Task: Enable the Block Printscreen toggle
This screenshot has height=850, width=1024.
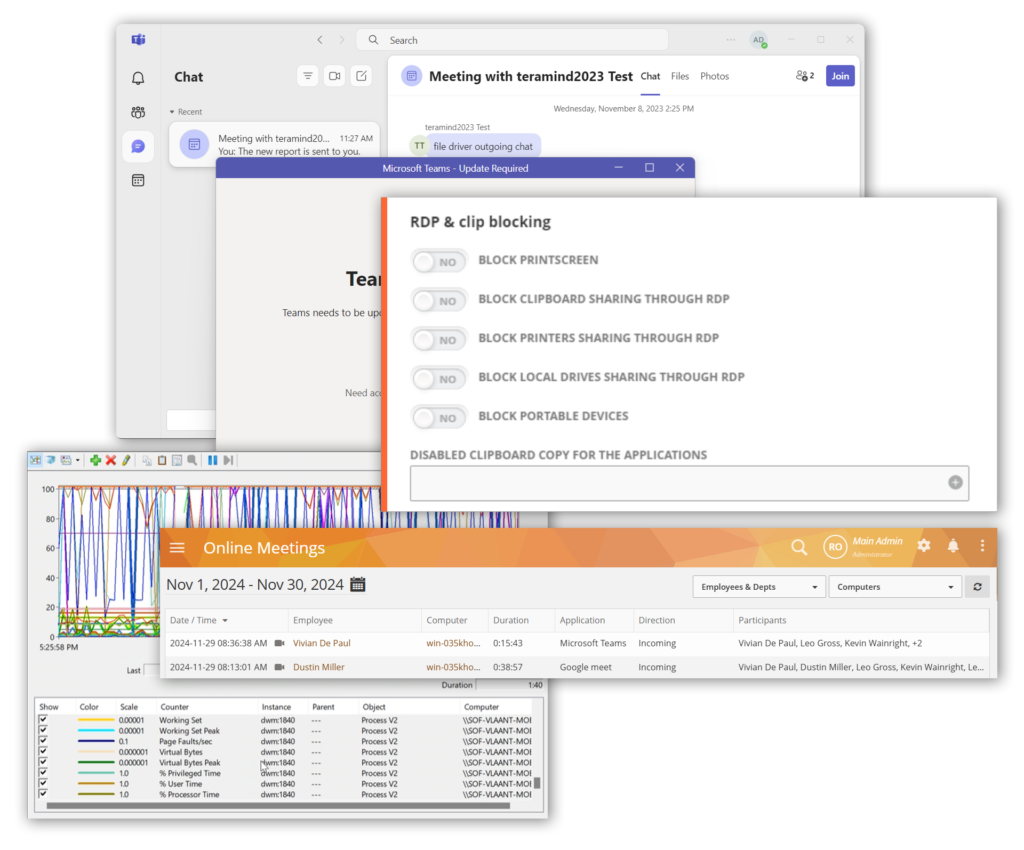Action: click(439, 261)
